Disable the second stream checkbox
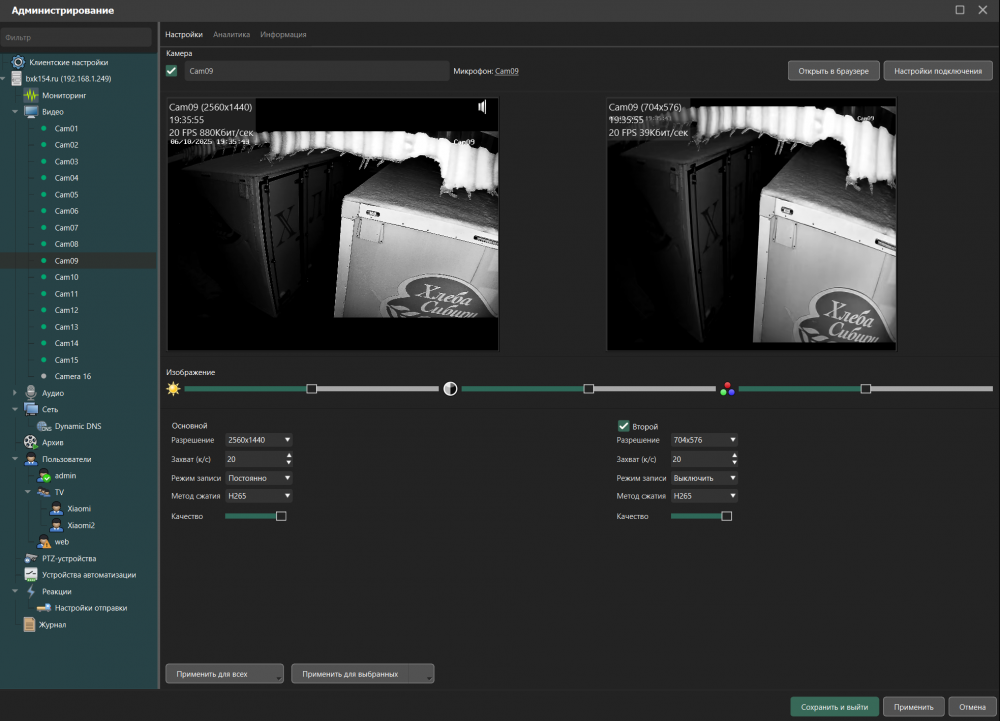The image size is (1000, 721). 624,426
